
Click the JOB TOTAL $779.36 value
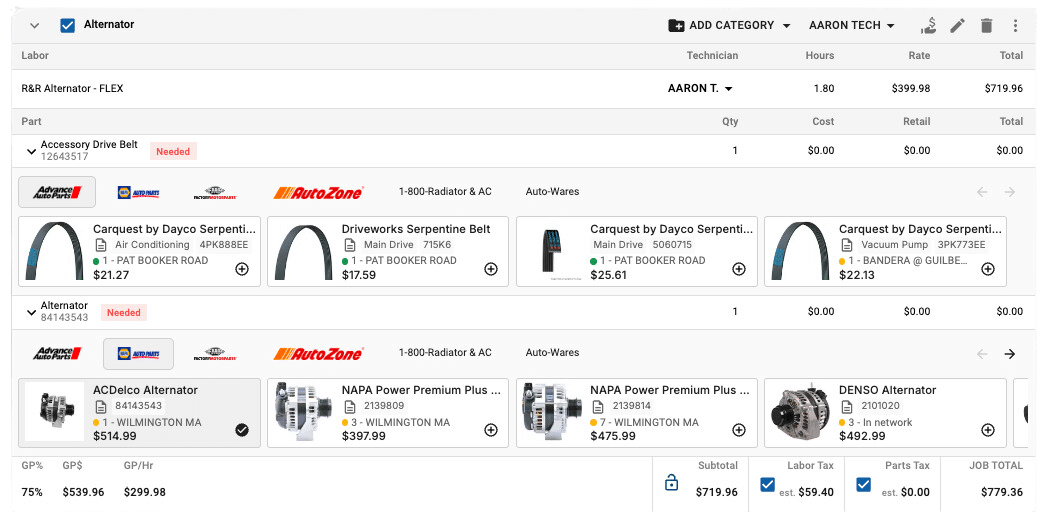click(1002, 492)
